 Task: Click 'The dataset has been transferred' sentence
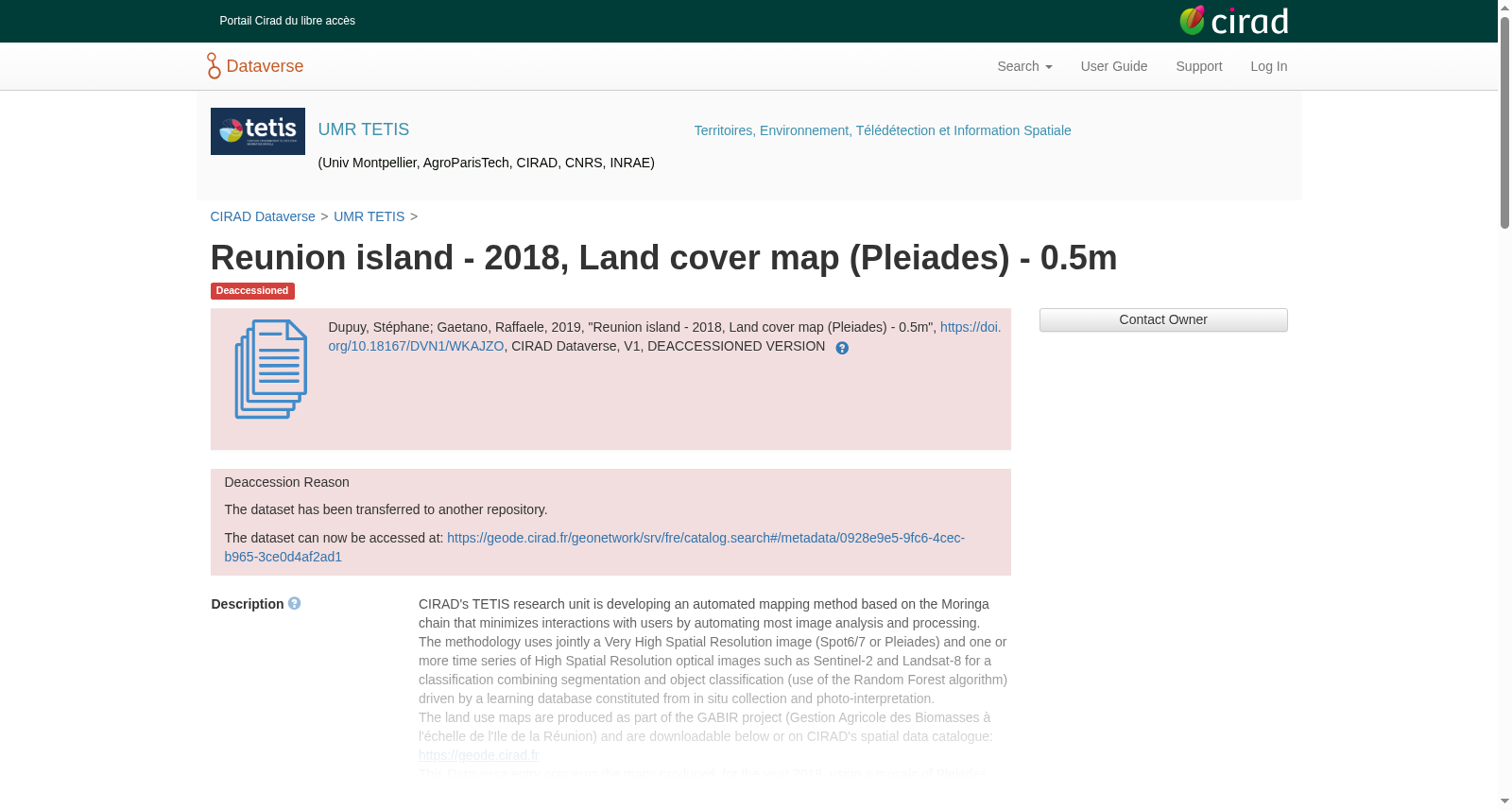386,509
